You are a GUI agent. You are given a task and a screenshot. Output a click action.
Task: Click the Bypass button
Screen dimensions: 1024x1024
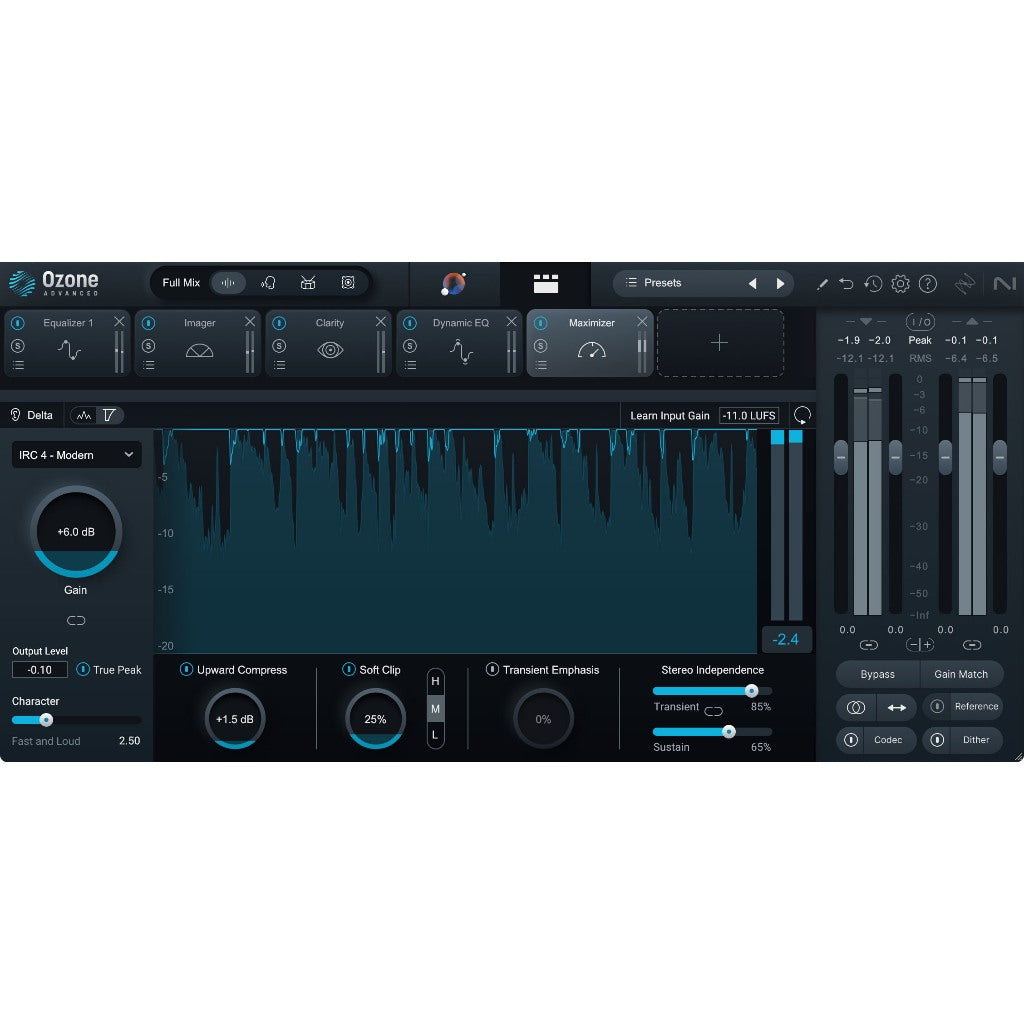(877, 674)
